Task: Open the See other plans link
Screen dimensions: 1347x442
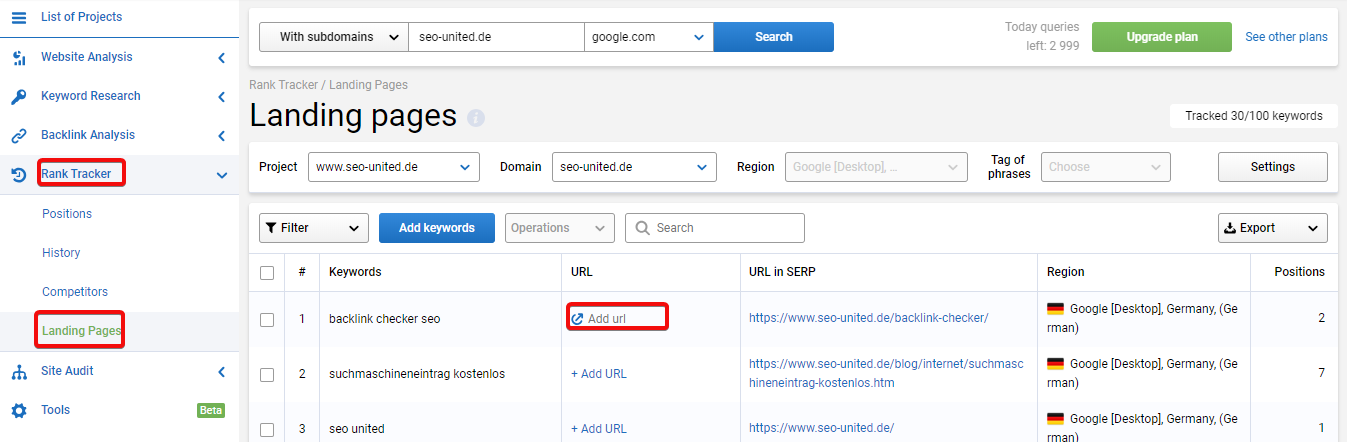Action: [1286, 37]
